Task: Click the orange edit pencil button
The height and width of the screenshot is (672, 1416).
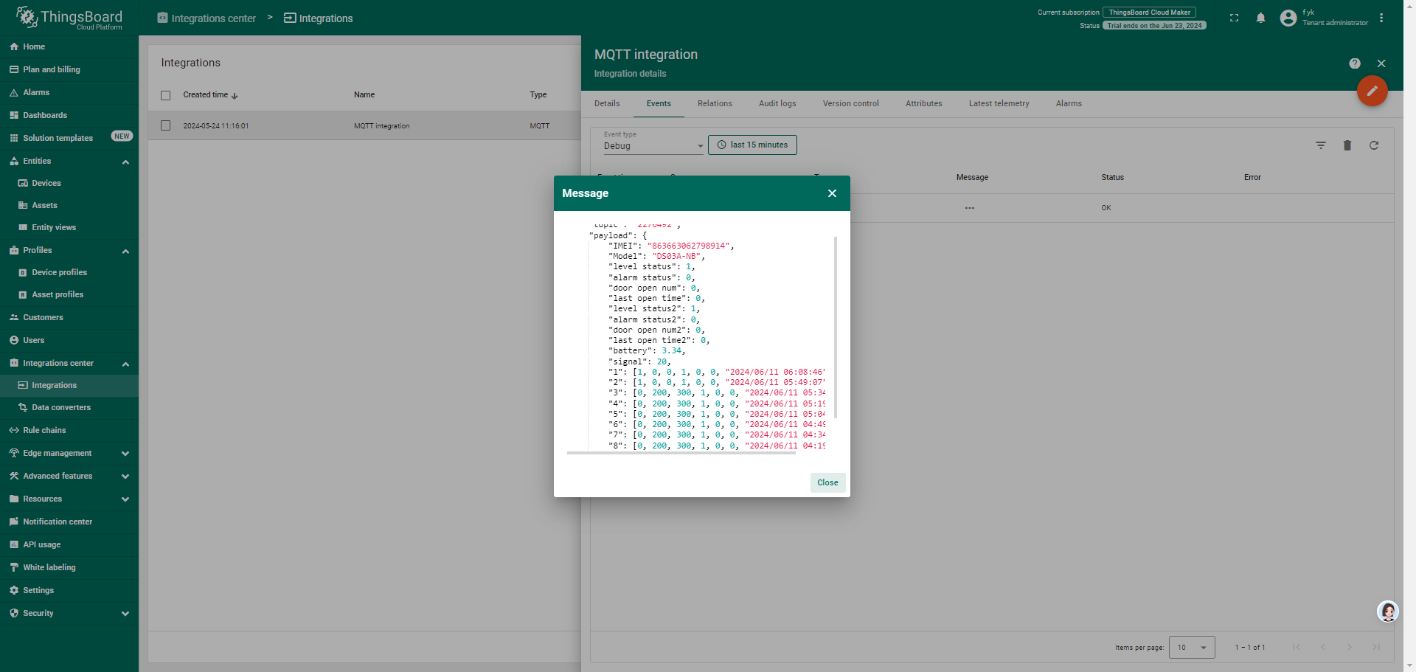Action: coord(1372,90)
